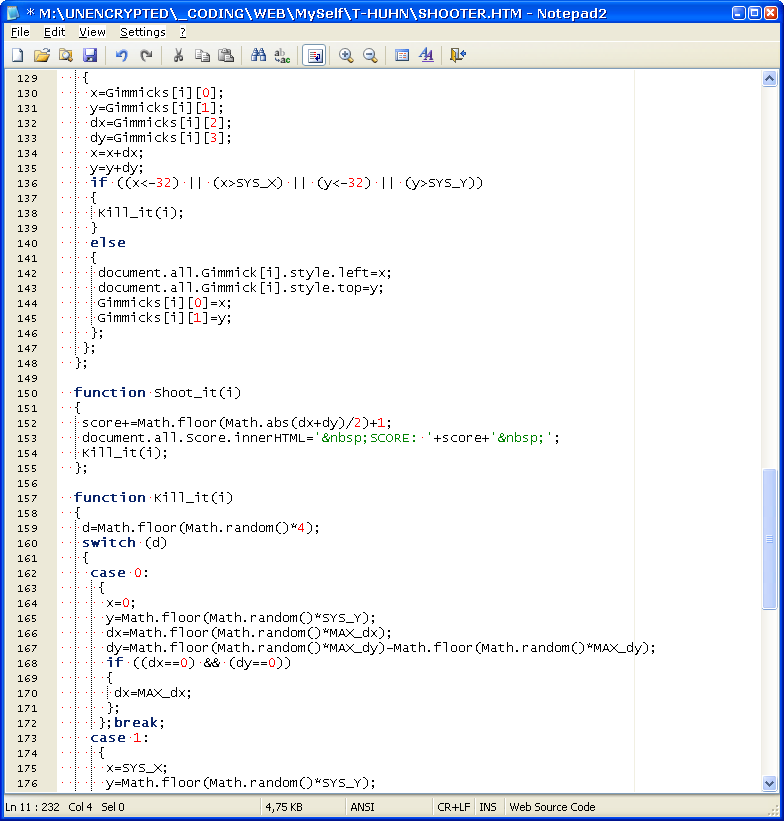Click the Notepad2 title bar app icon
784x821 pixels.
pos(13,13)
